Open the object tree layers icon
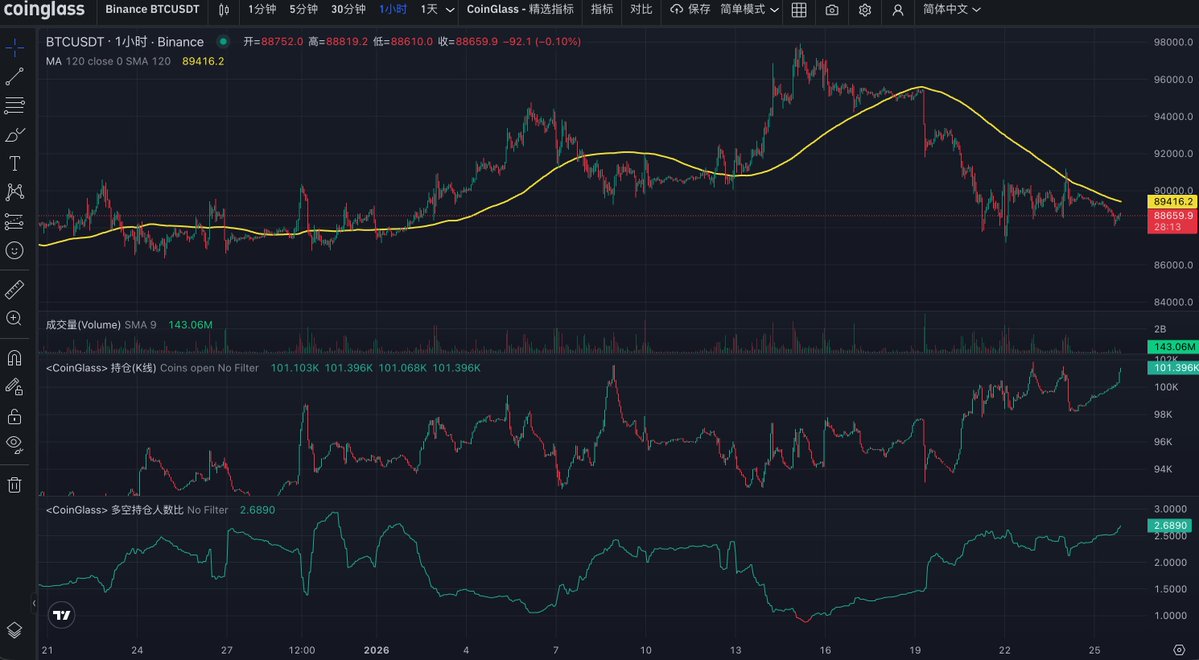Viewport: 1199px width, 660px height. click(x=15, y=630)
